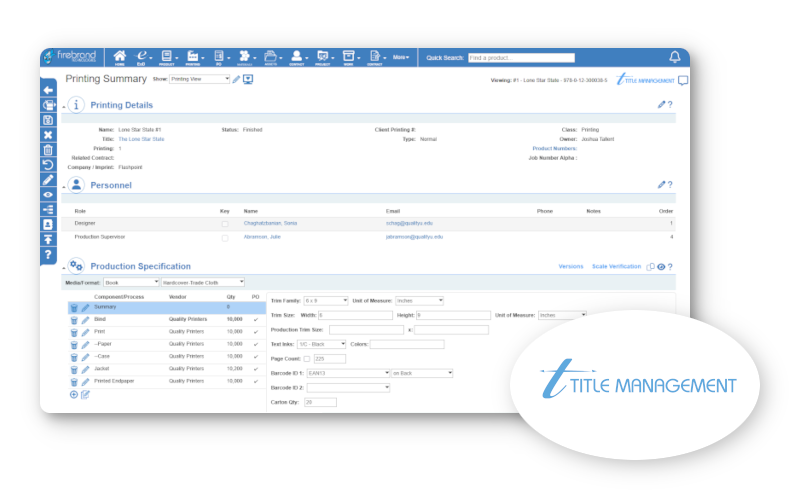This screenshot has width=800, height=500.
Task: Open the Media/Format Book dropdown
Action: (132, 282)
